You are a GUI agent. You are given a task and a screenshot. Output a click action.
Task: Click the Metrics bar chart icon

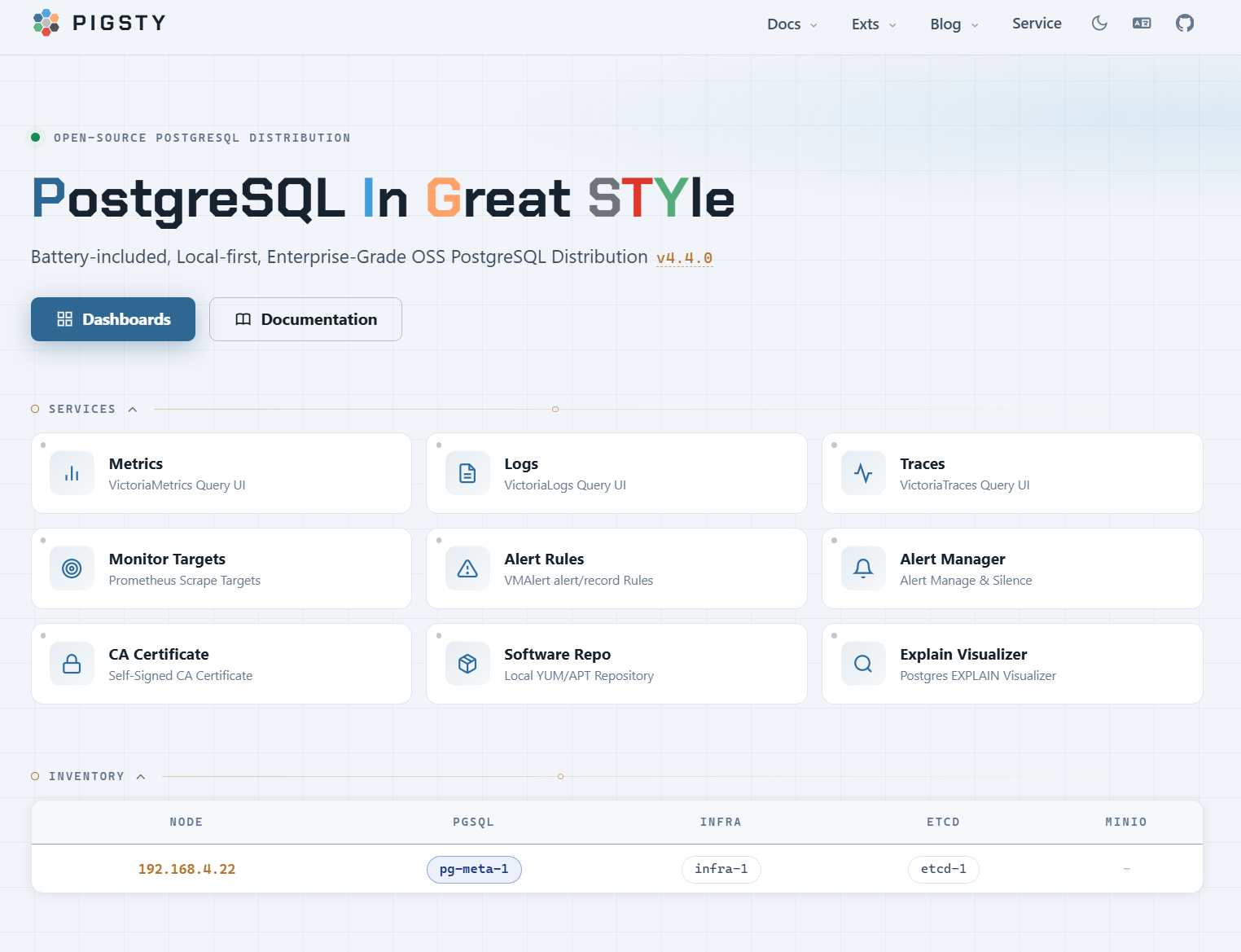click(72, 473)
